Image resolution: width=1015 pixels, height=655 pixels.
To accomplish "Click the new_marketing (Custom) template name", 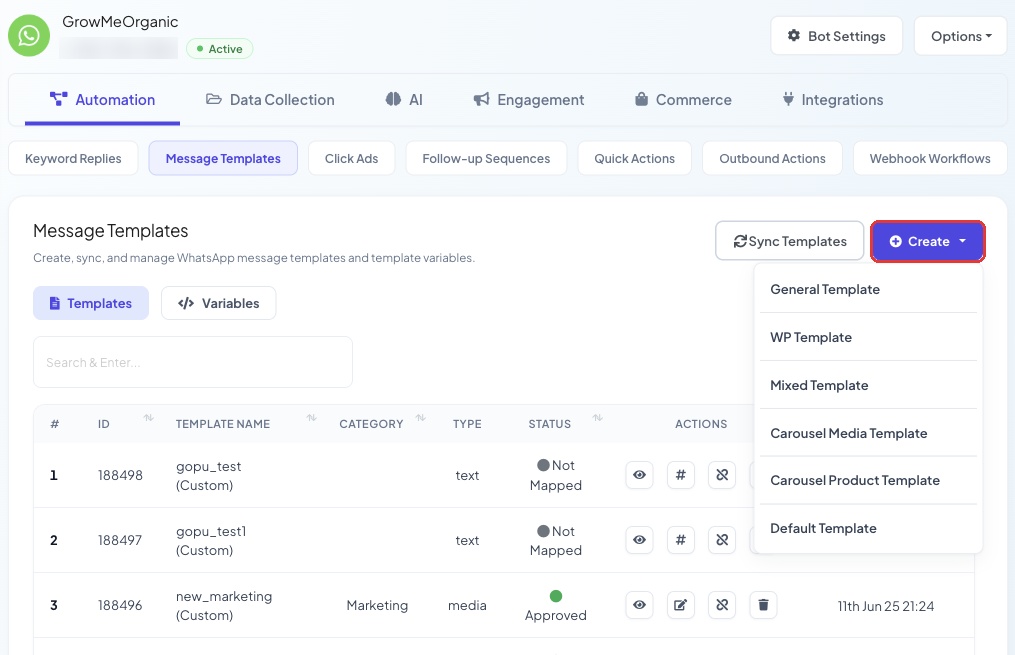I will tap(224, 605).
